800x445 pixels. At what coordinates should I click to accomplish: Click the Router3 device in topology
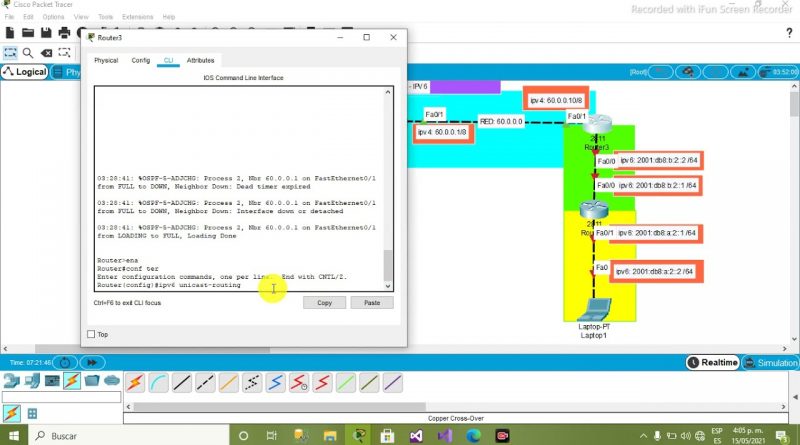[x=596, y=124]
